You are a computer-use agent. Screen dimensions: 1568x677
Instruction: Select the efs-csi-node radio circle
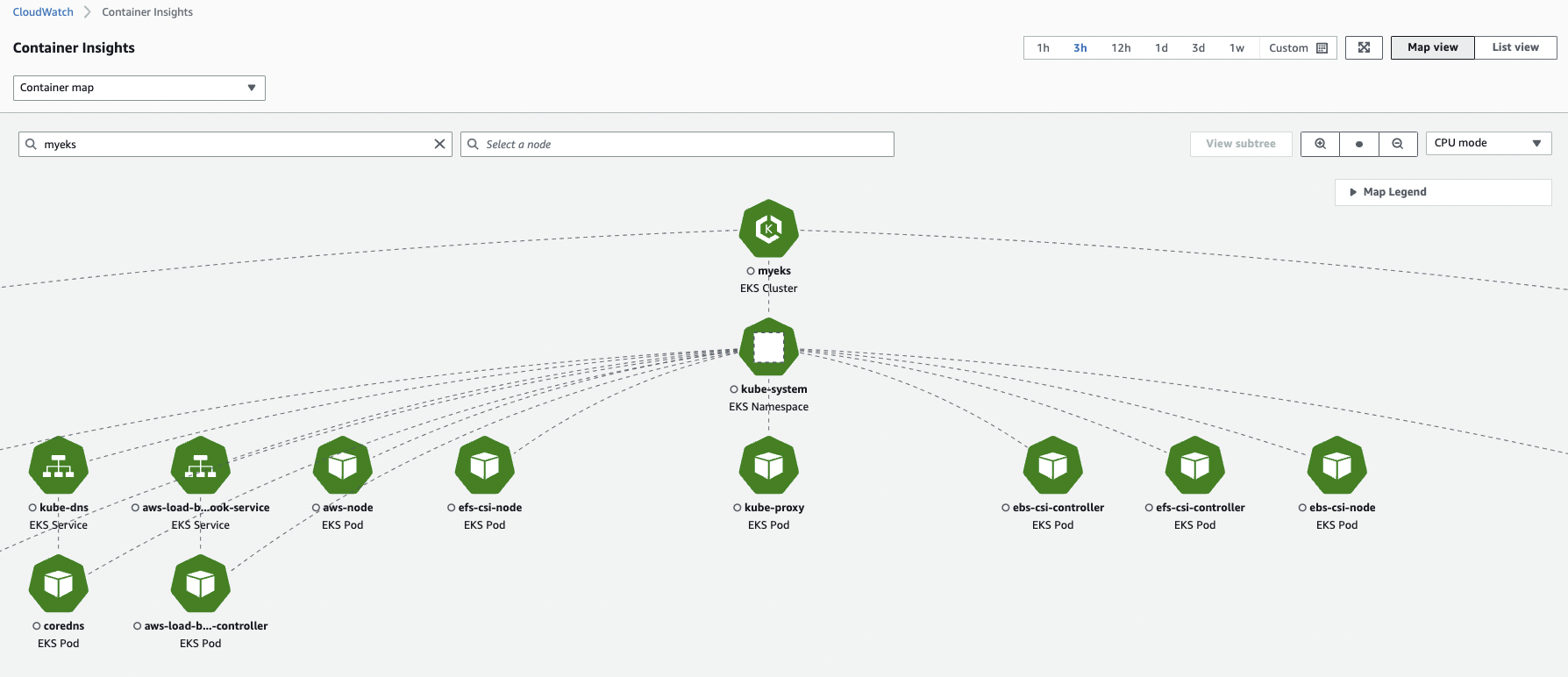pos(451,508)
